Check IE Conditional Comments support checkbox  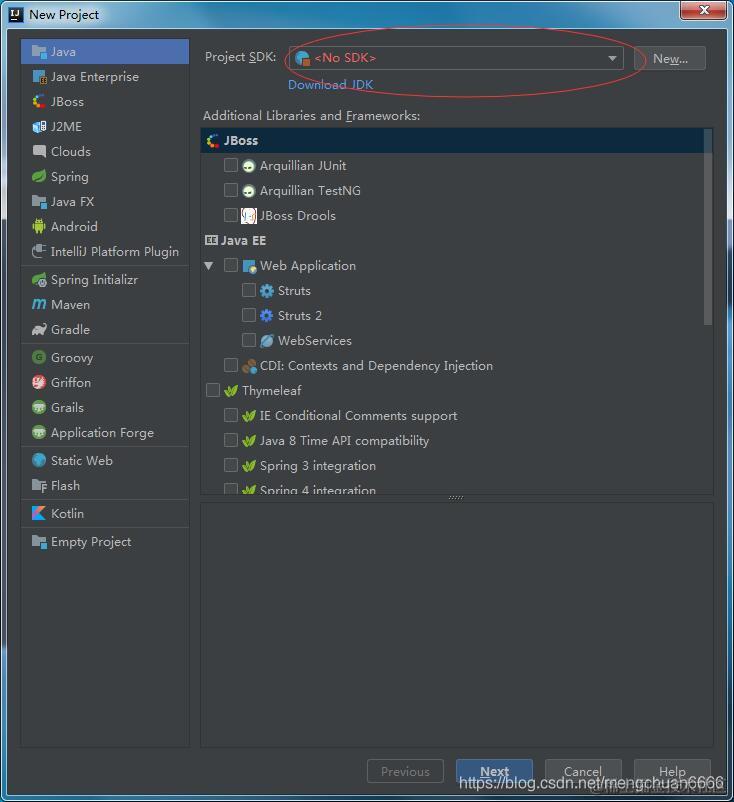(231, 415)
